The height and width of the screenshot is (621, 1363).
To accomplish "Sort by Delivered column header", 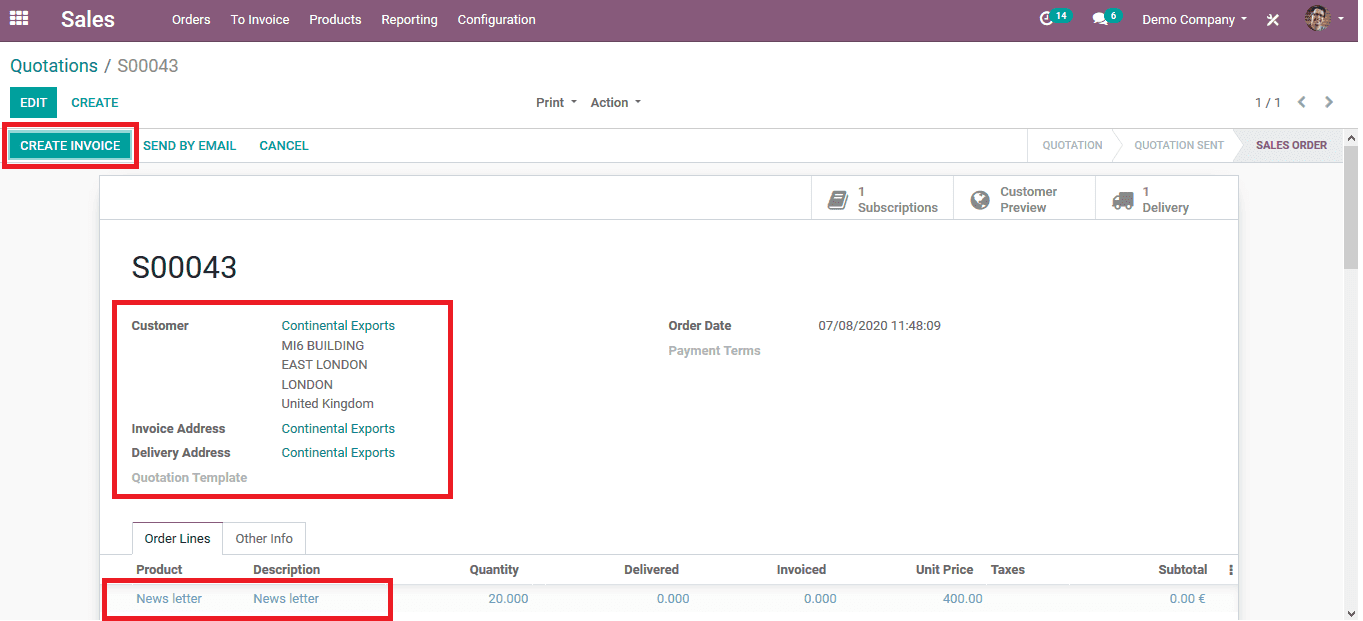I will point(651,570).
